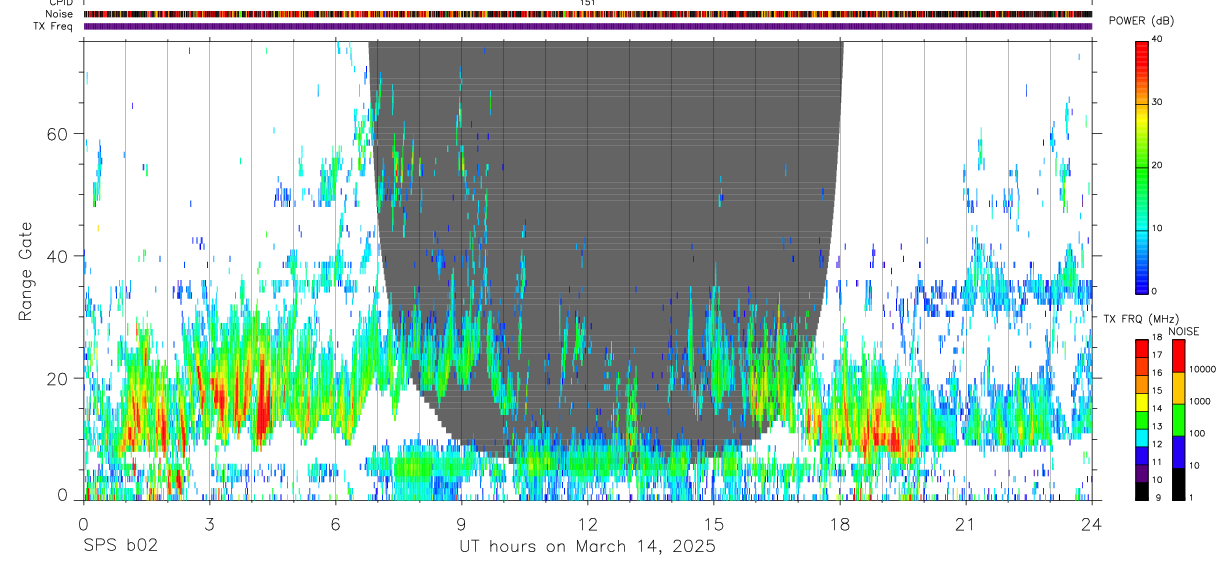Click the '60' tick on Range Gate axis

point(58,134)
